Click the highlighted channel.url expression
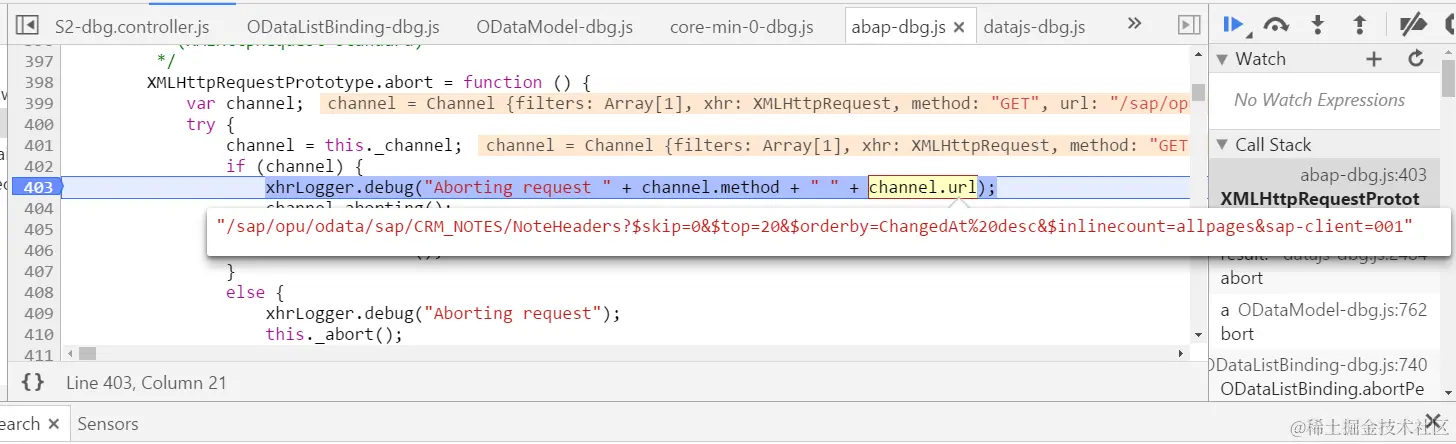The width and height of the screenshot is (1456, 444). point(922,187)
